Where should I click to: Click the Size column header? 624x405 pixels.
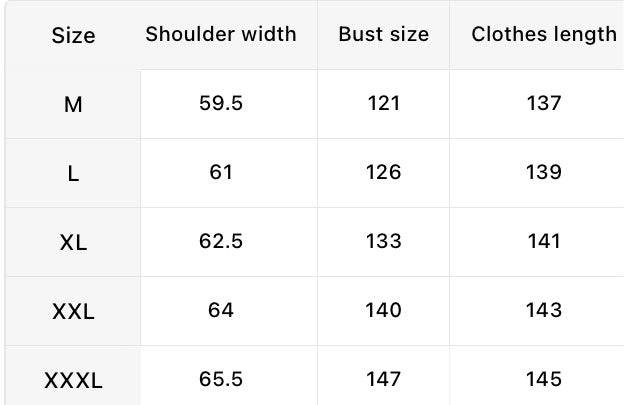[x=73, y=36]
